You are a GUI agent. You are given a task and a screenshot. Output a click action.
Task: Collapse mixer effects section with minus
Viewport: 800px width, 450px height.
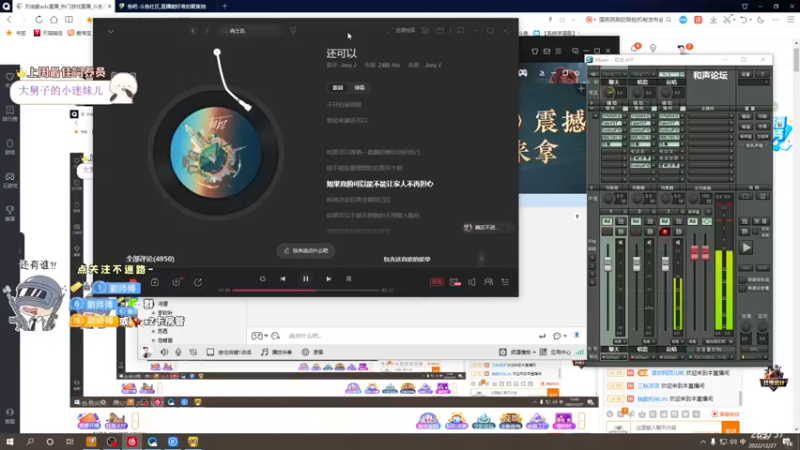coord(595,116)
